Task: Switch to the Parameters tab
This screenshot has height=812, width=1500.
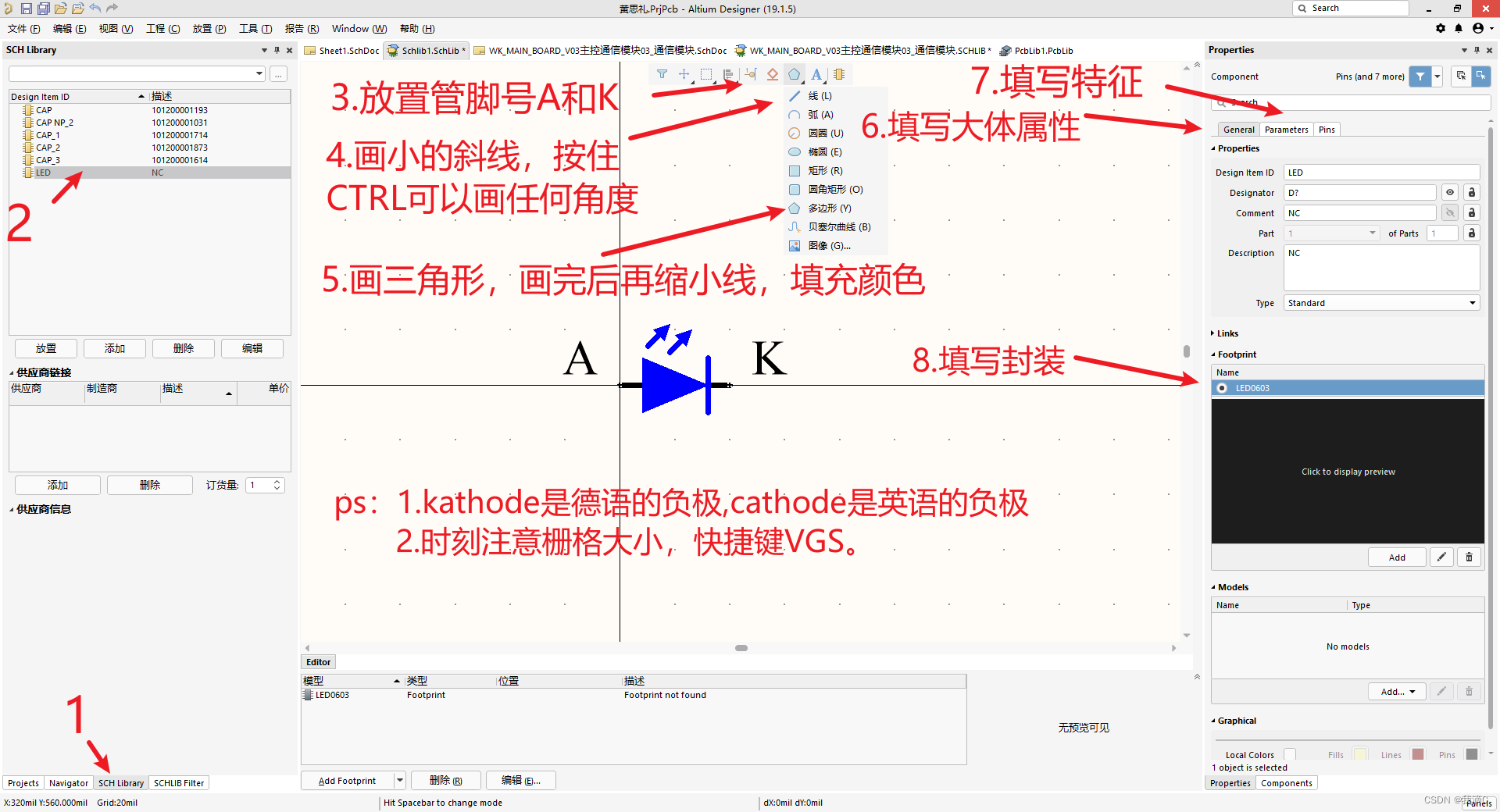Action: (x=1286, y=129)
